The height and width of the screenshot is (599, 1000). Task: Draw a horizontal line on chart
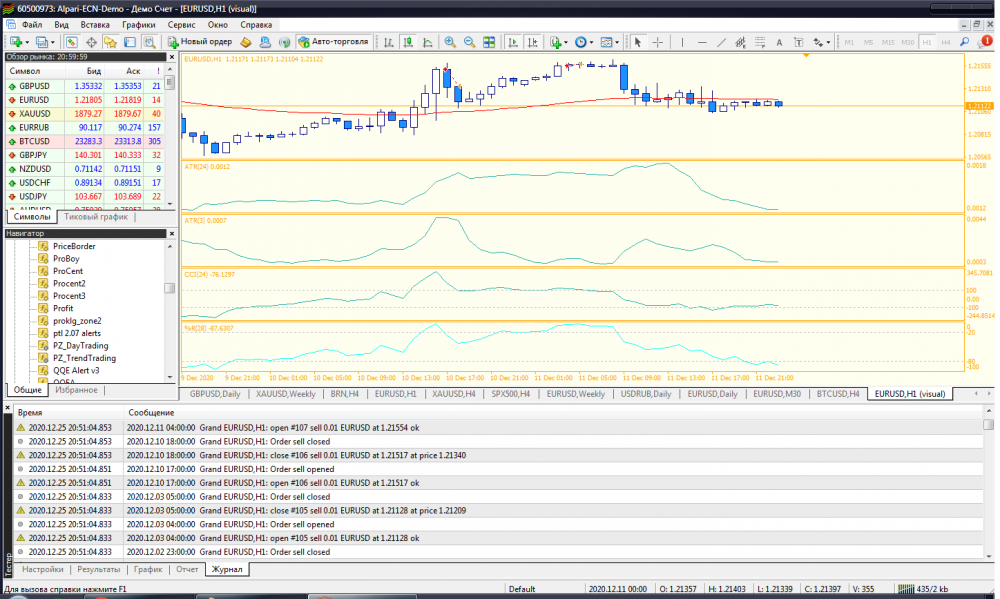[x=701, y=42]
